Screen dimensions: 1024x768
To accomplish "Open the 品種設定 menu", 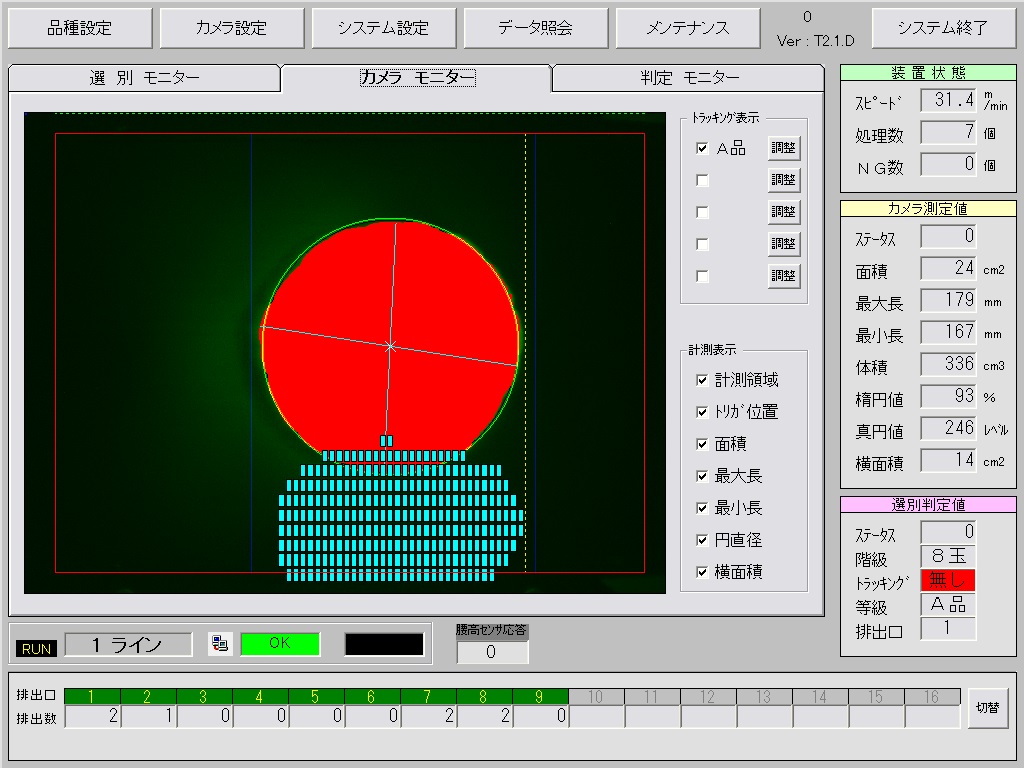I will pos(81,28).
